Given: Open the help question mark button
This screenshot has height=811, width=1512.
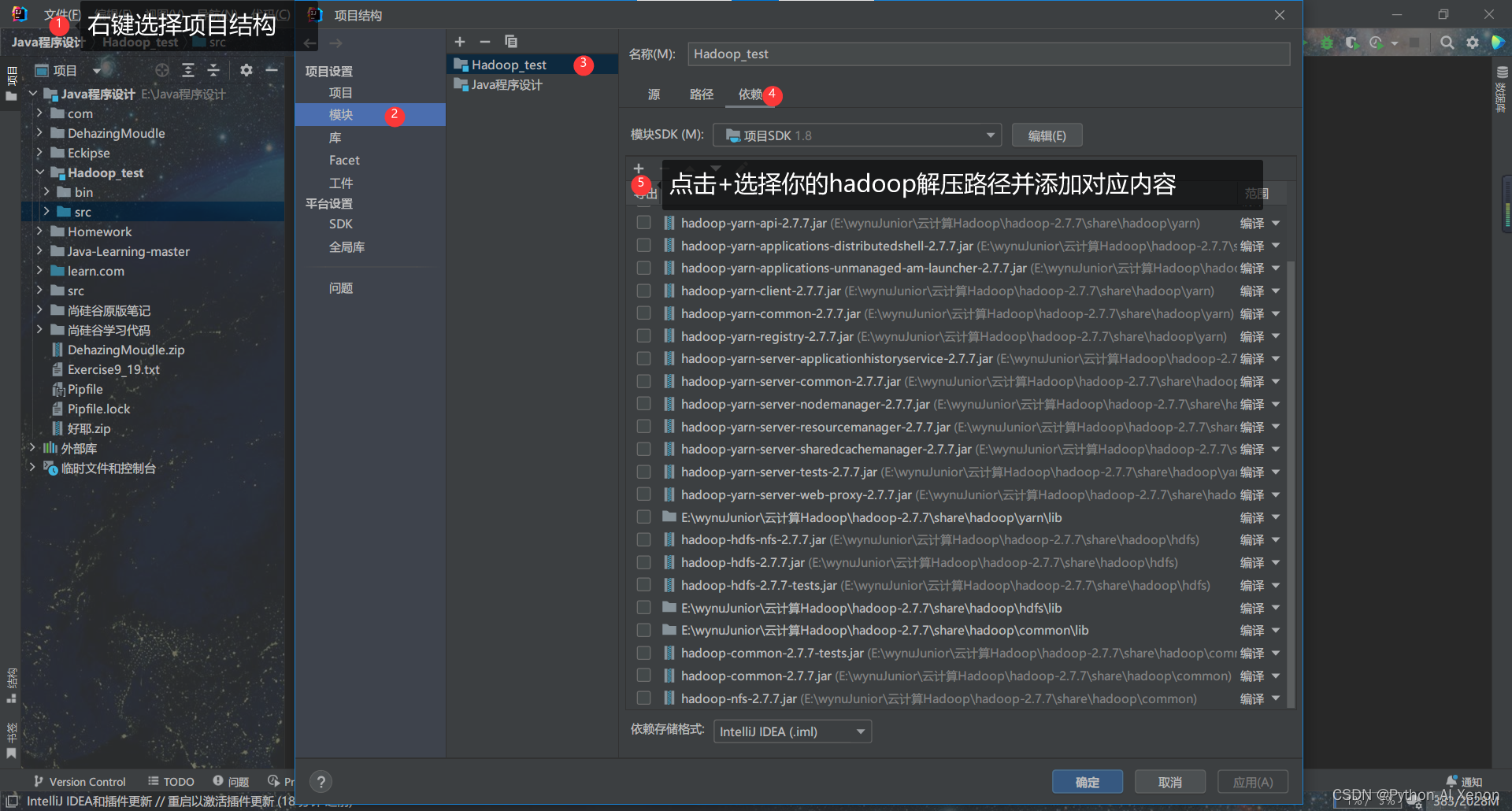Looking at the screenshot, I should (321, 782).
